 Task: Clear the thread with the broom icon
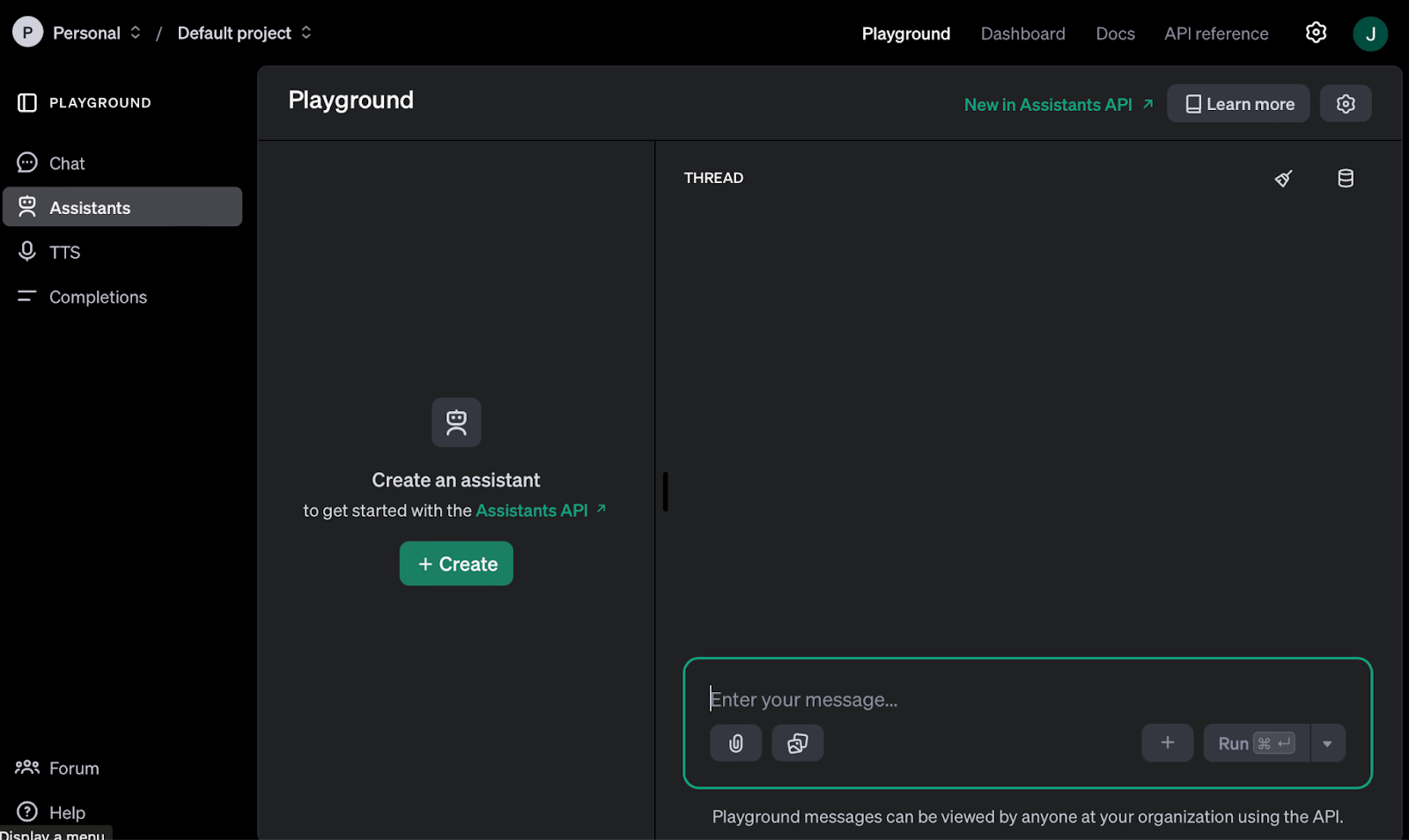(x=1284, y=179)
